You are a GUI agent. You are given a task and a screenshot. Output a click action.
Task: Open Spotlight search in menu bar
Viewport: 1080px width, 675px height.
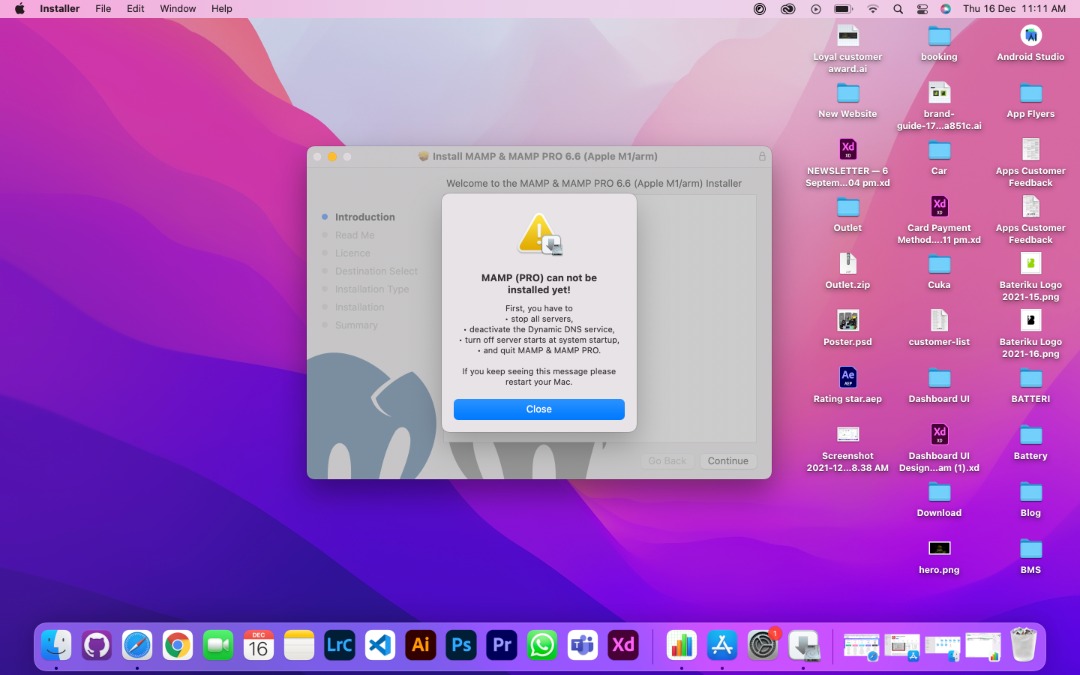(897, 9)
